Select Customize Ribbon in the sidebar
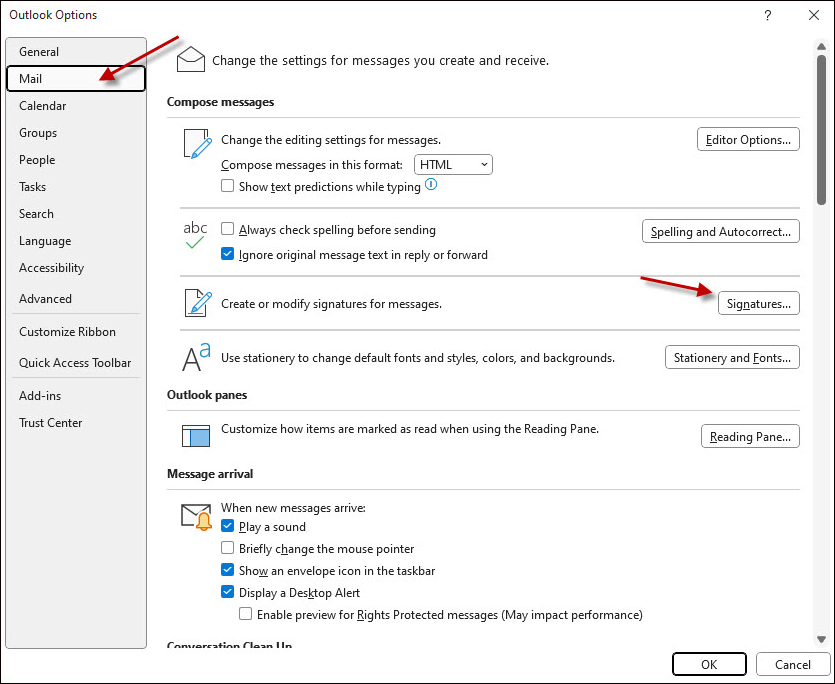Image resolution: width=835 pixels, height=684 pixels. (76, 332)
